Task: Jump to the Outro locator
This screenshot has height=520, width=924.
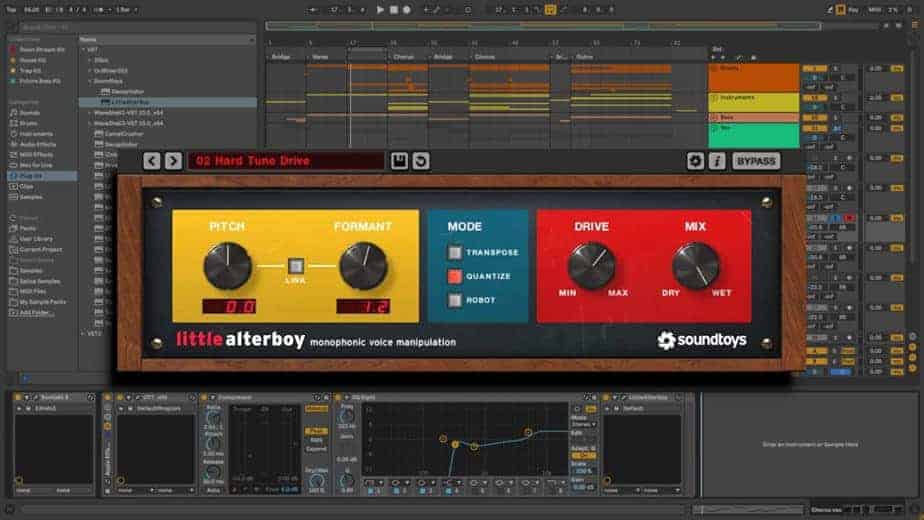Action: 585,57
